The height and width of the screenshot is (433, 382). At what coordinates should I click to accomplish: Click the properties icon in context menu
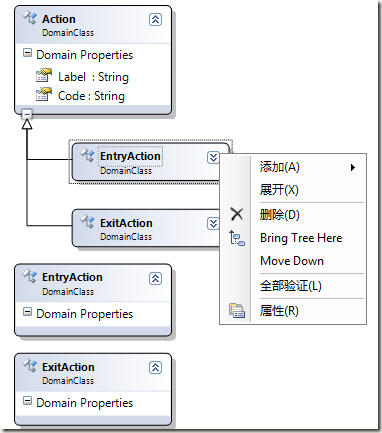click(x=237, y=310)
